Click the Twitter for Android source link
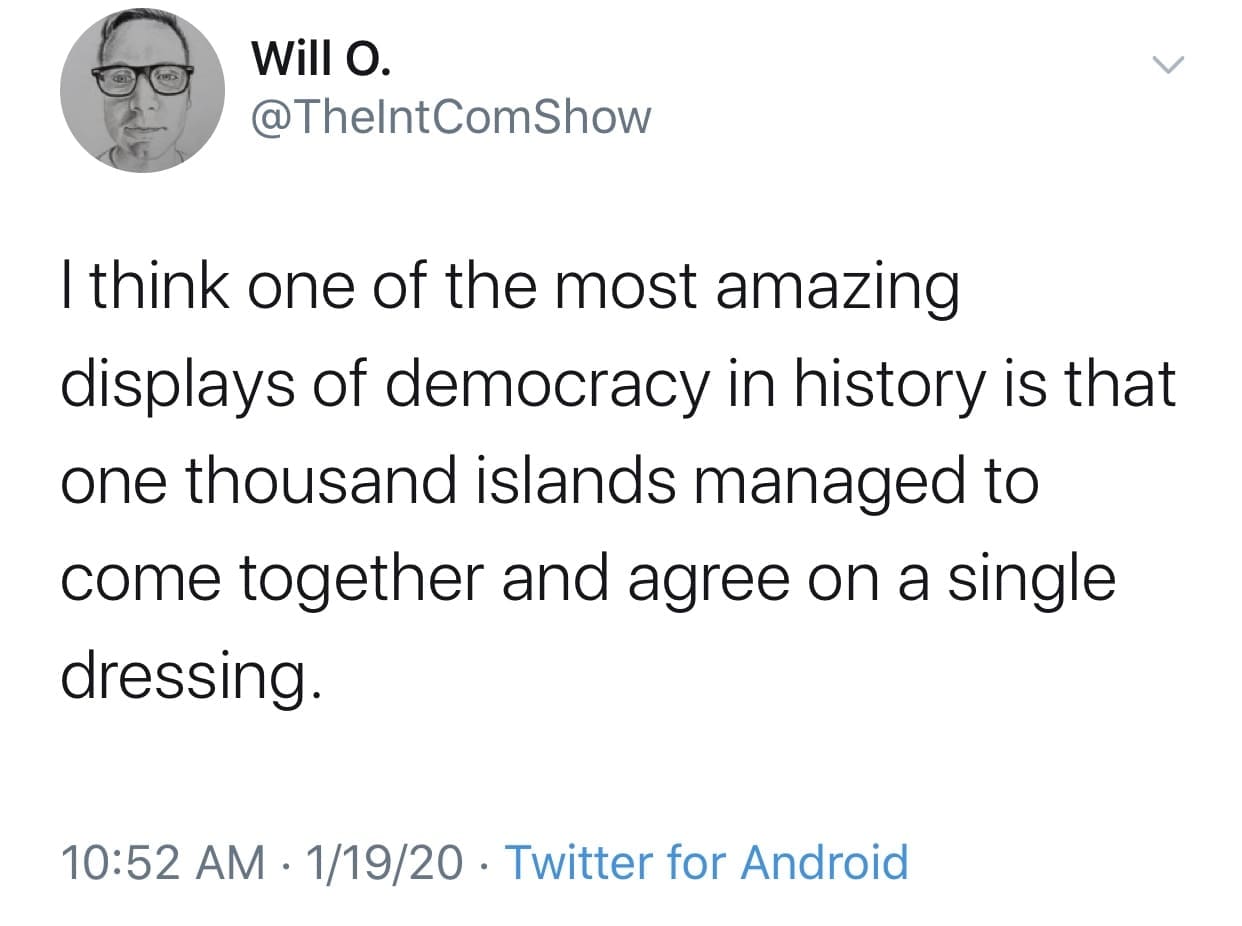 pos(707,862)
